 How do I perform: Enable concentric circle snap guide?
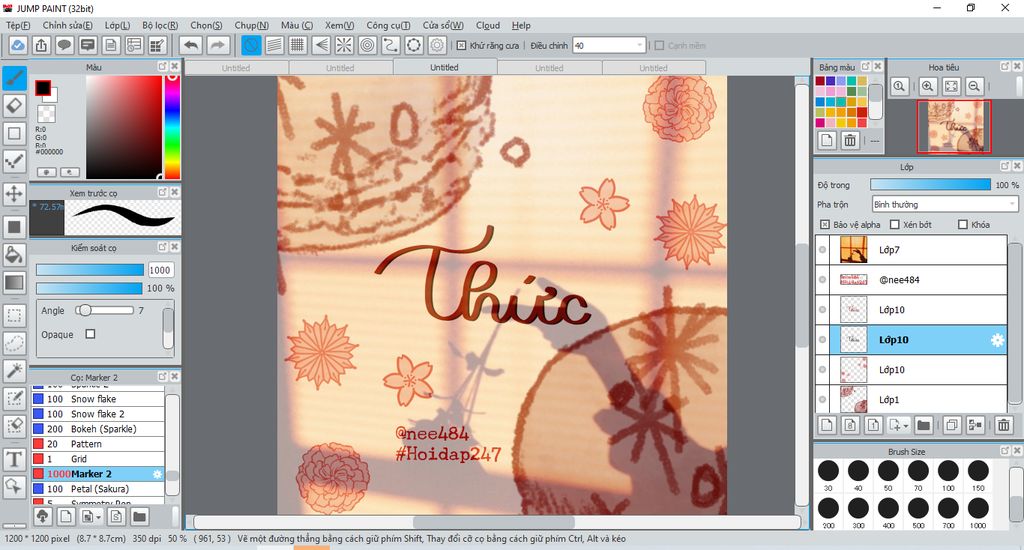[368, 45]
